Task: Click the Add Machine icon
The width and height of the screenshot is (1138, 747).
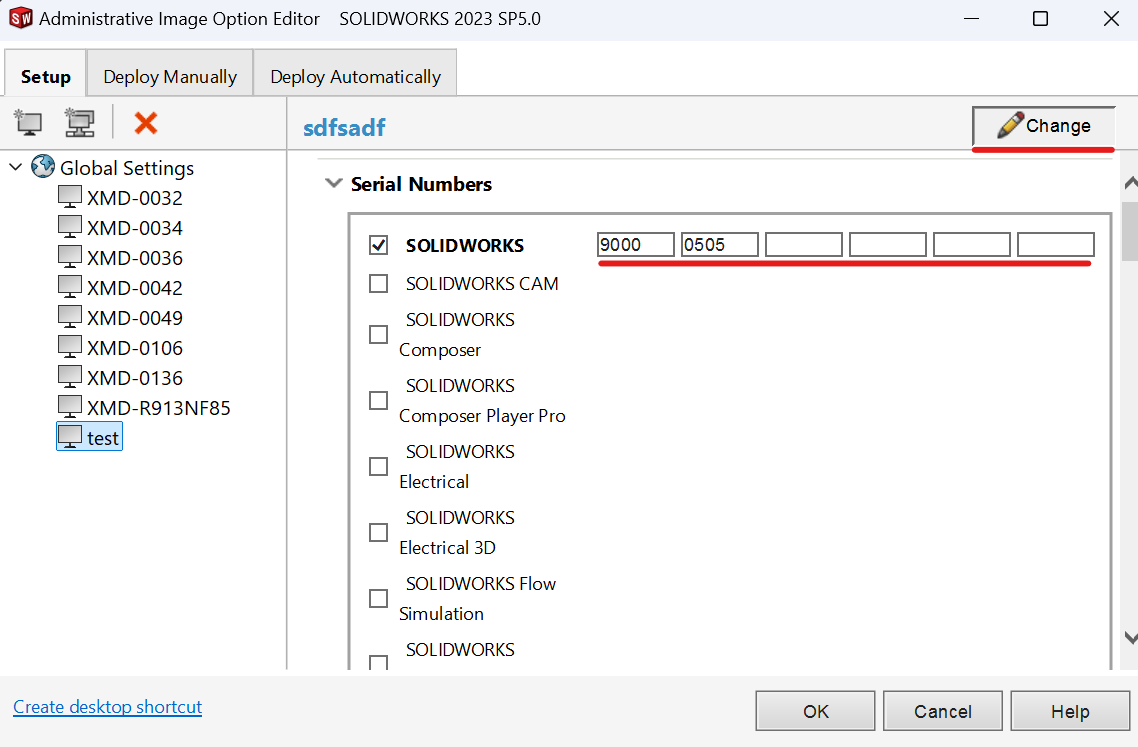Action: point(28,123)
